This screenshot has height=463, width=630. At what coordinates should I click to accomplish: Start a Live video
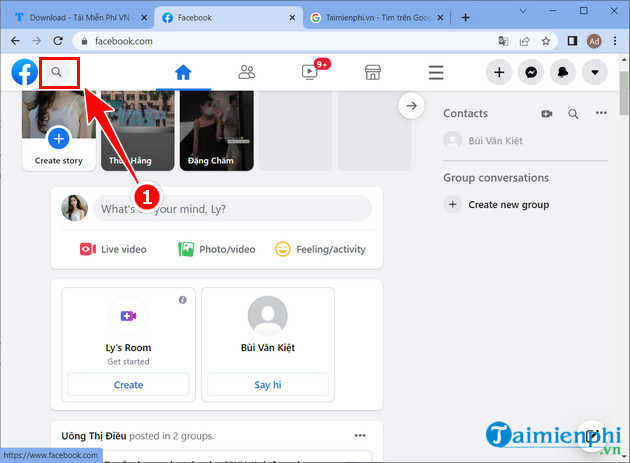coord(113,249)
